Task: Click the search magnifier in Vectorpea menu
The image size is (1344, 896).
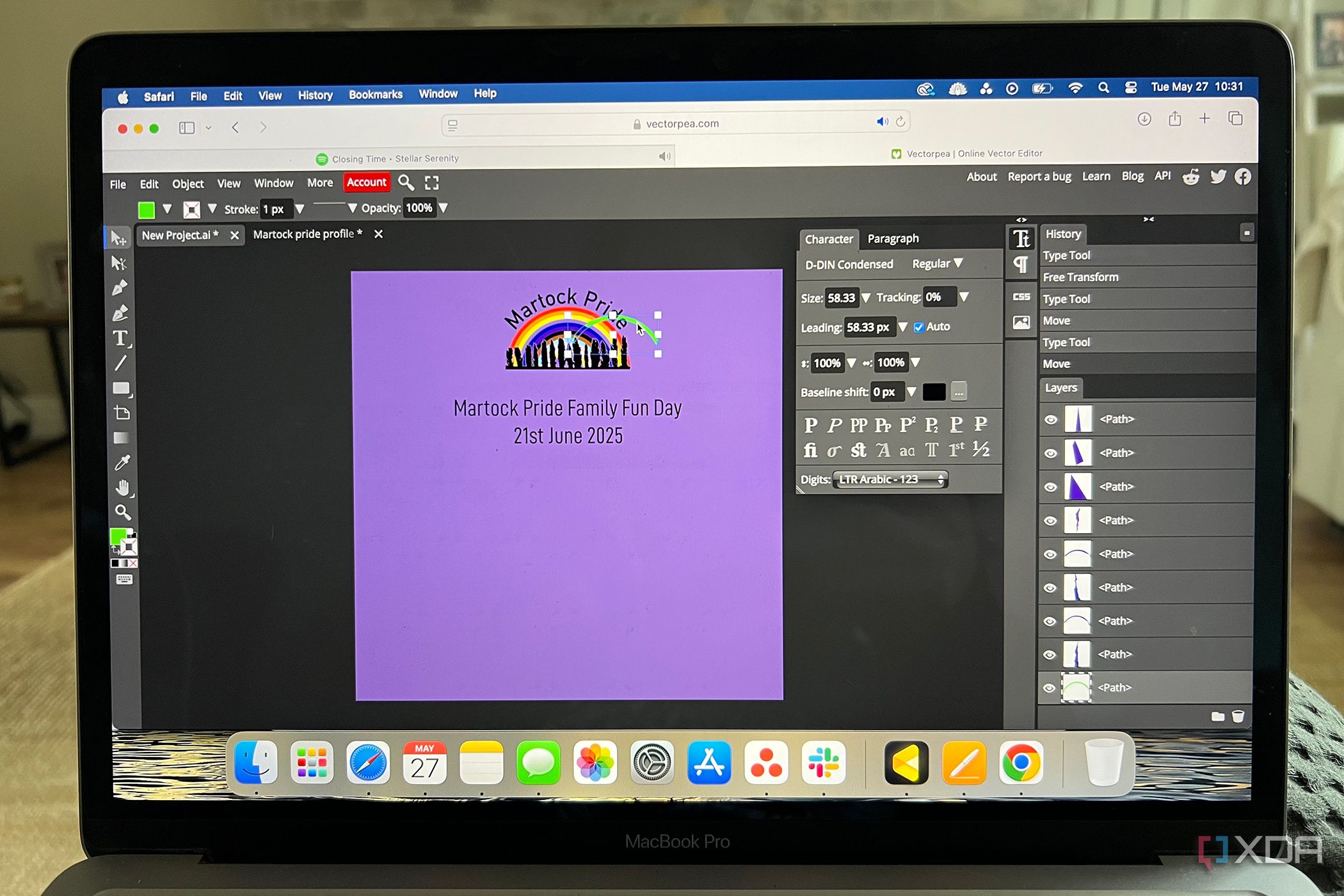Action: click(406, 183)
